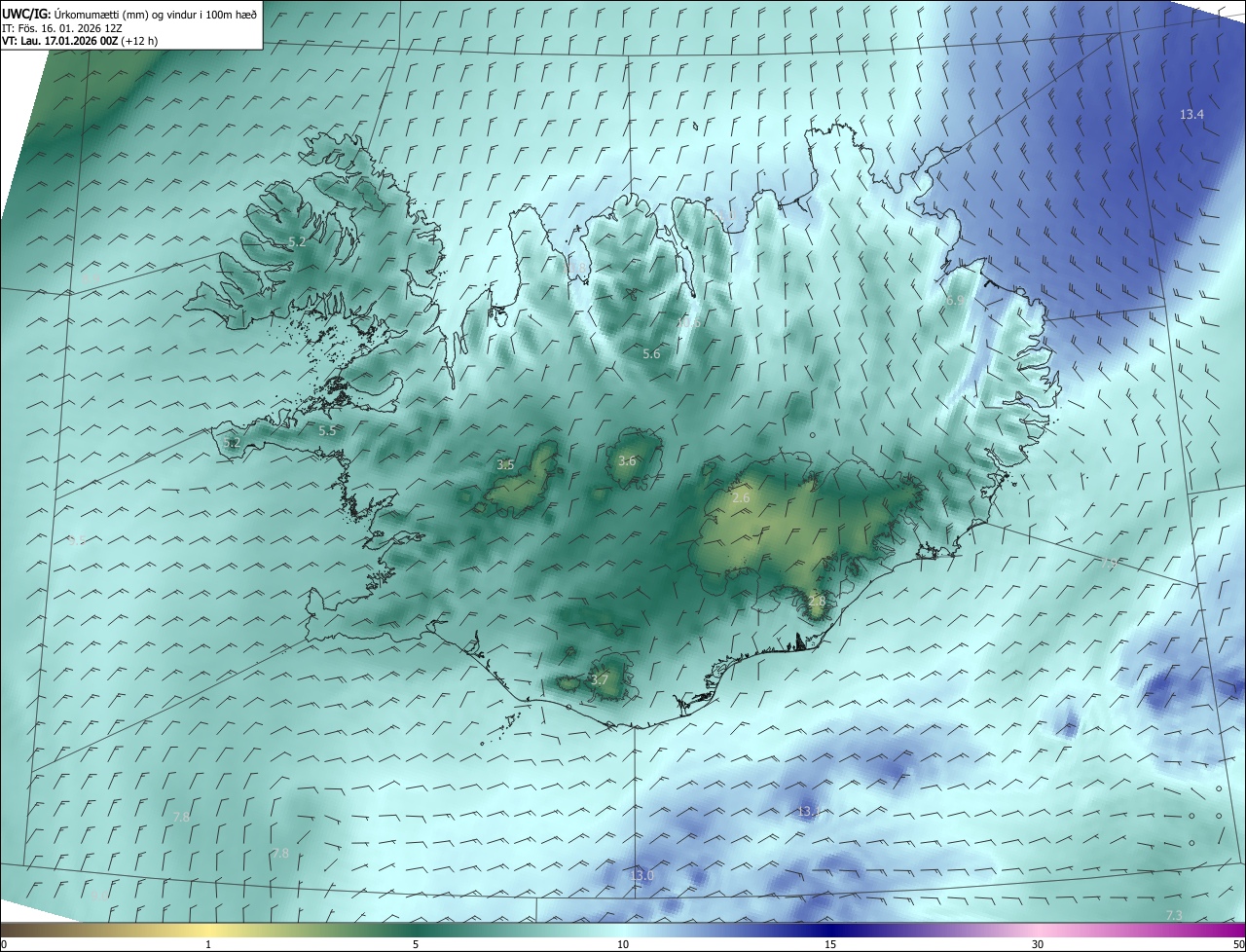Click the valid time line "VT: Lau. 17.01.2026 00Z (+12 h)"
This screenshot has height=952, width=1246.
tap(80, 41)
